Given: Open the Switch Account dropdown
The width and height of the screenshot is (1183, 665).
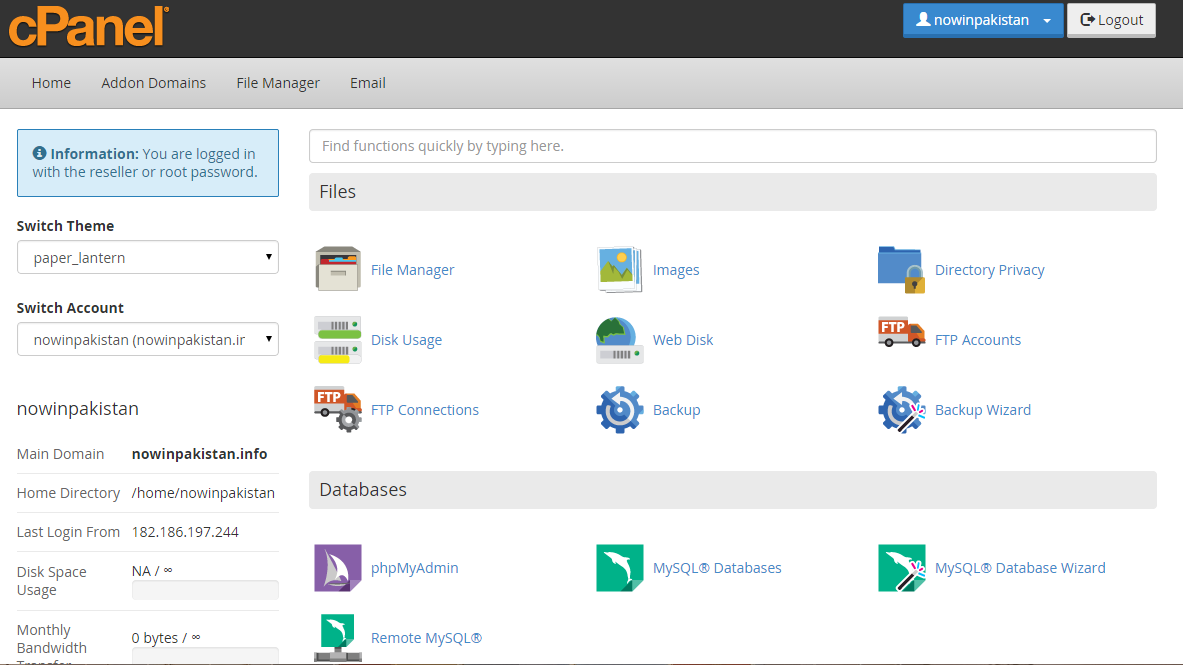Looking at the screenshot, I should coord(148,340).
